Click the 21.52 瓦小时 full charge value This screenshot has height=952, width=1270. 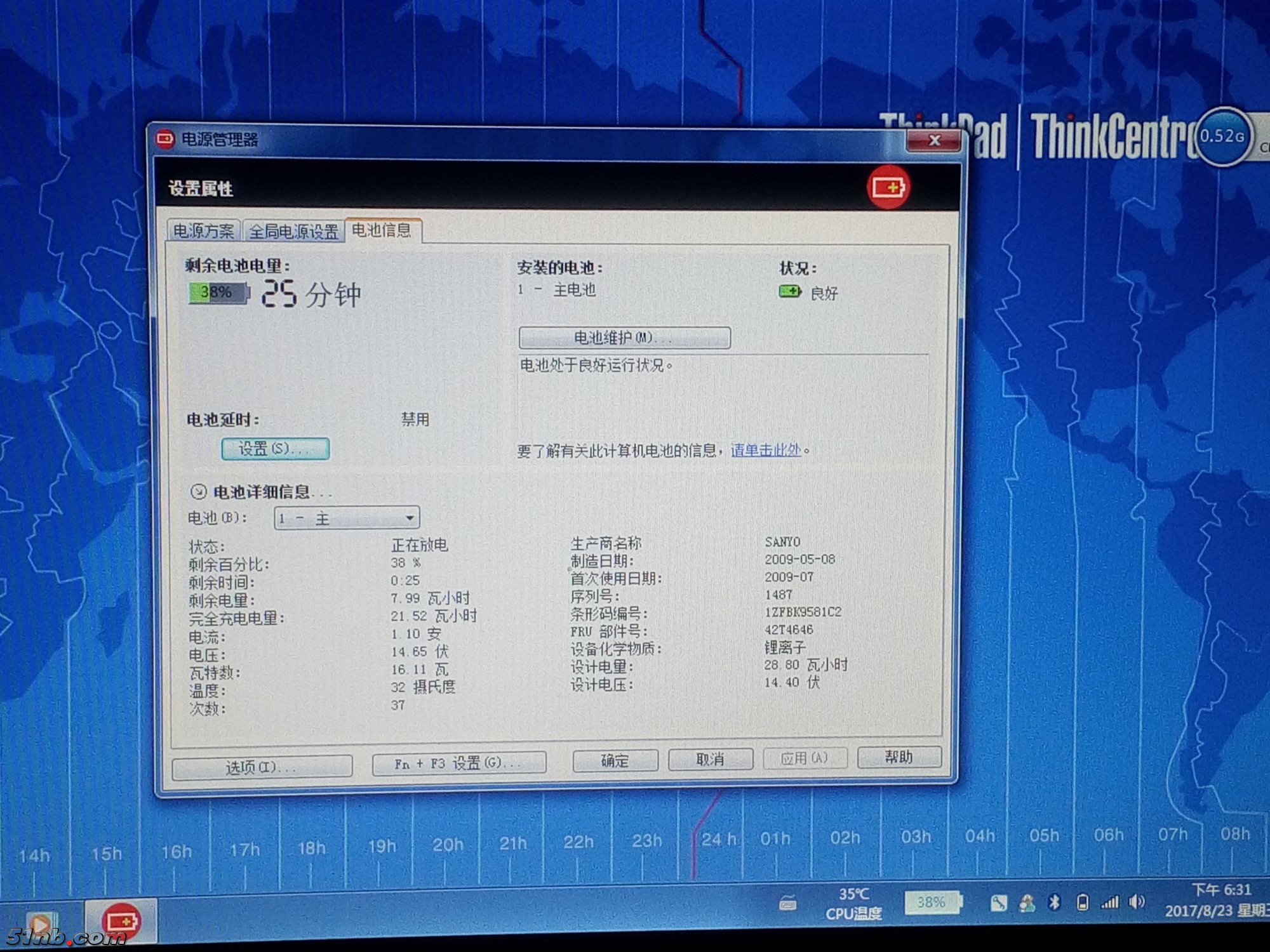[434, 616]
